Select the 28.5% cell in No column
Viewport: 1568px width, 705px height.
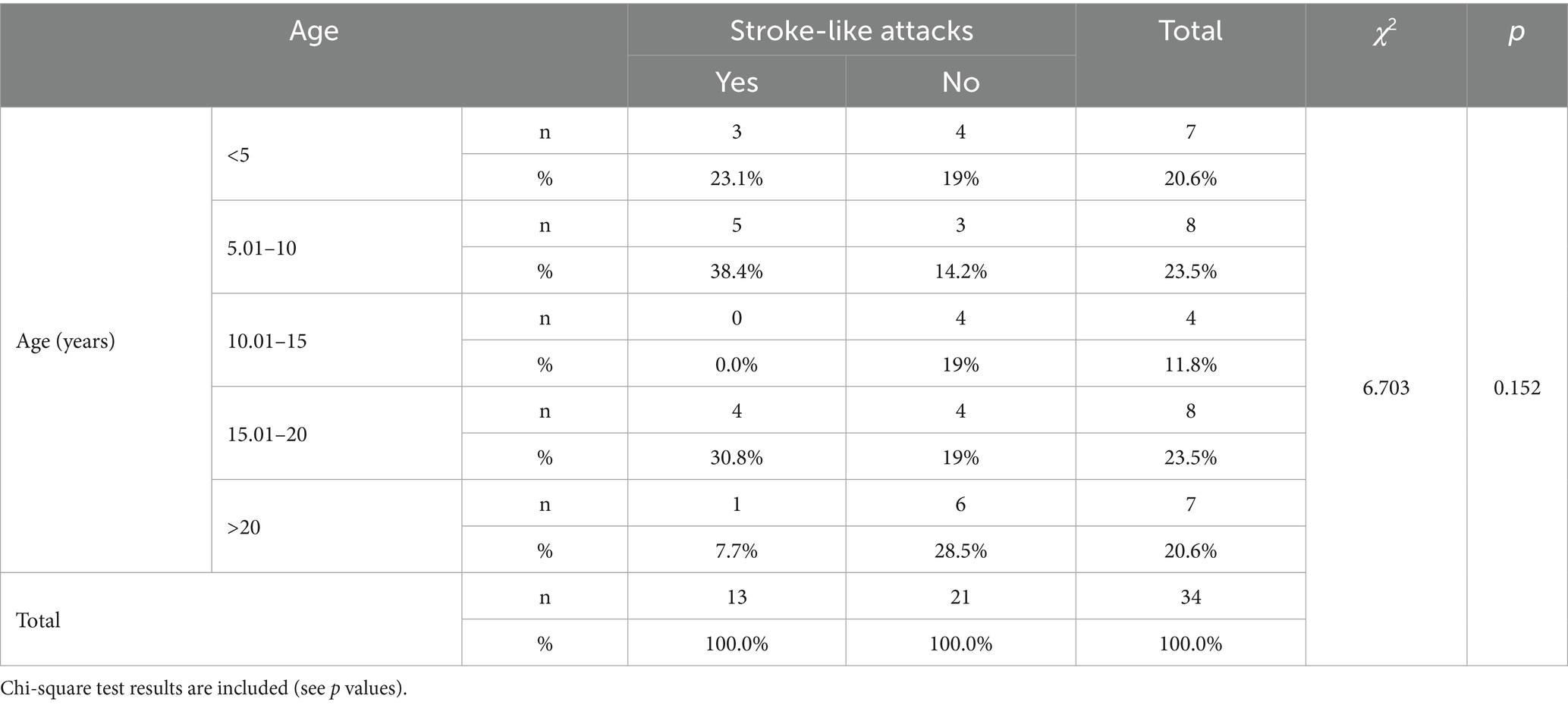960,550
